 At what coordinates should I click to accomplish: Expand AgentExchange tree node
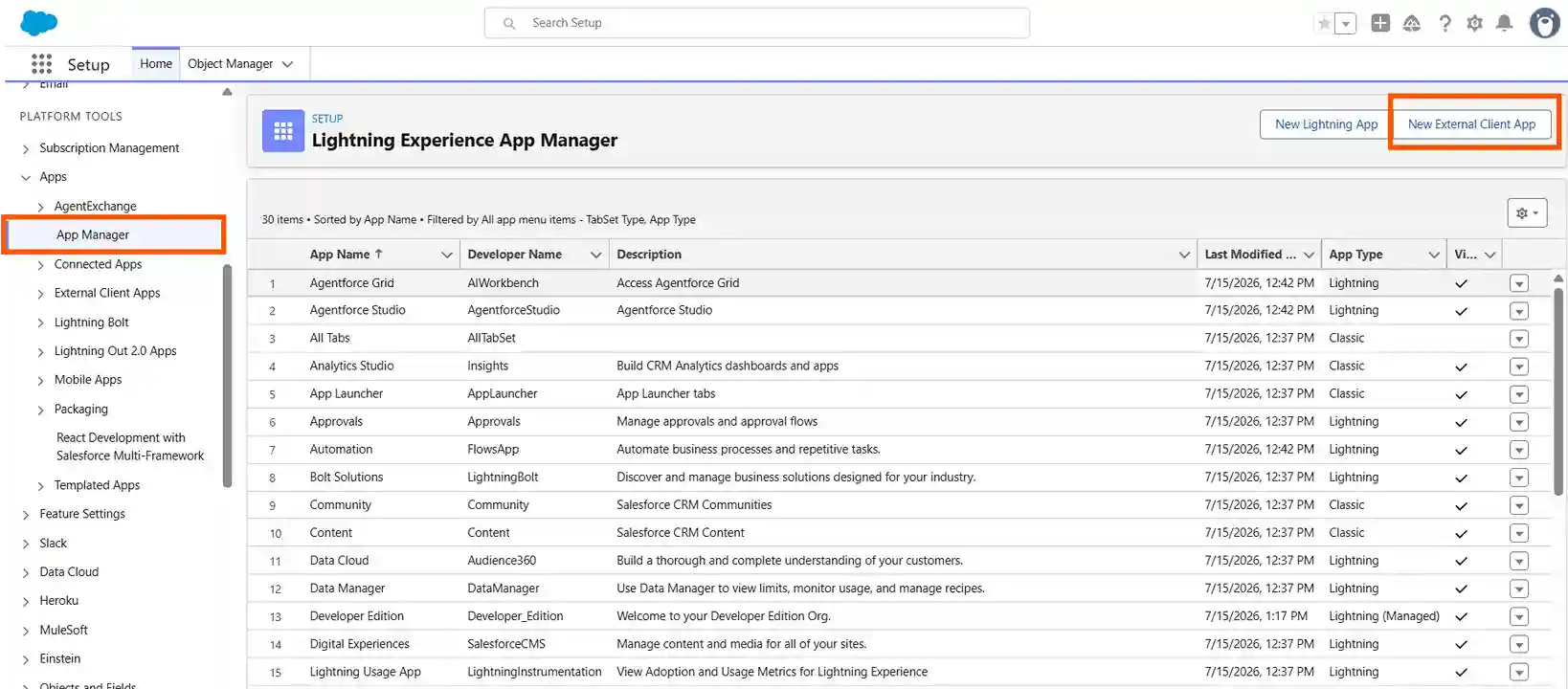coord(40,207)
